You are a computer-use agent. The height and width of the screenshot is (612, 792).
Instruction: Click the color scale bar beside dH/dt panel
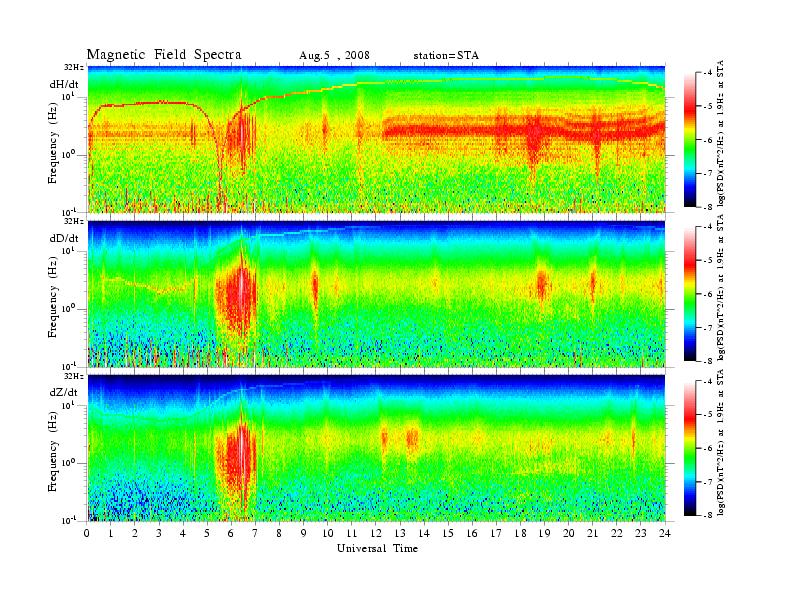tap(689, 140)
